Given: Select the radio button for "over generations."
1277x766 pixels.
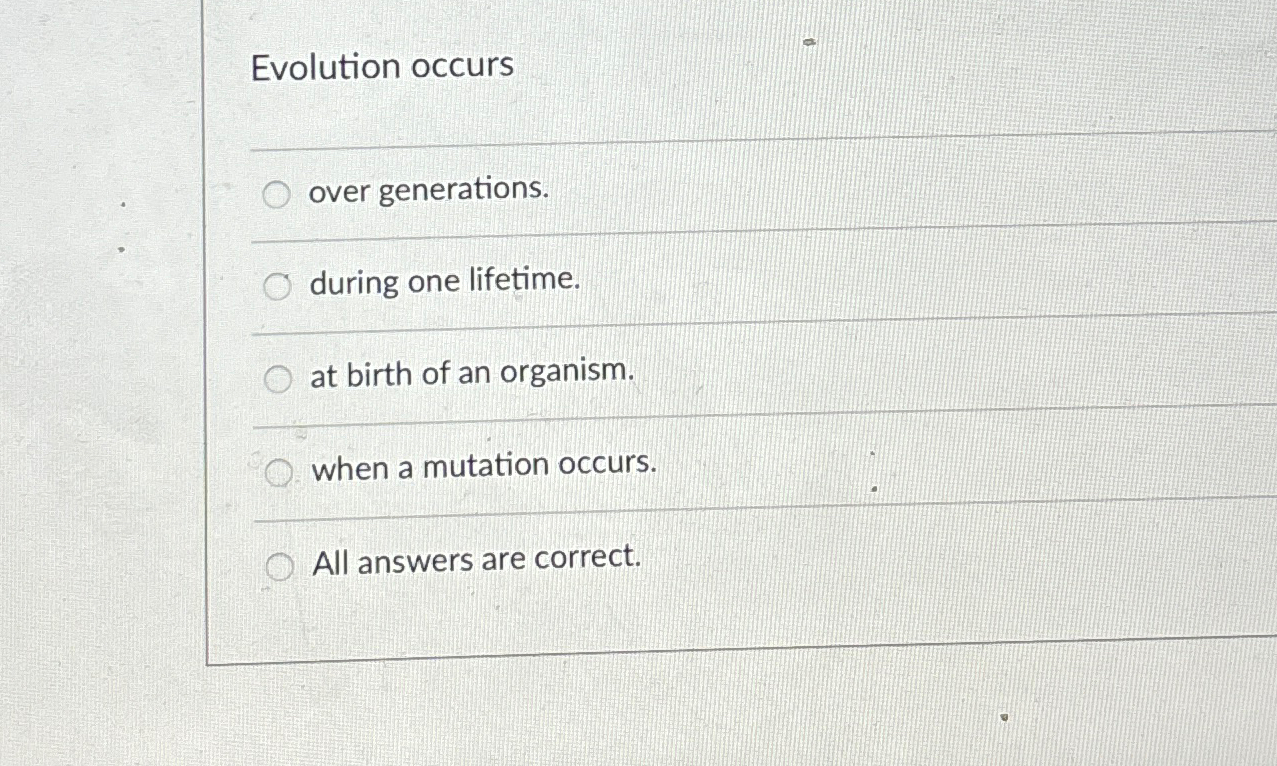Looking at the screenshot, I should pyautogui.click(x=276, y=195).
